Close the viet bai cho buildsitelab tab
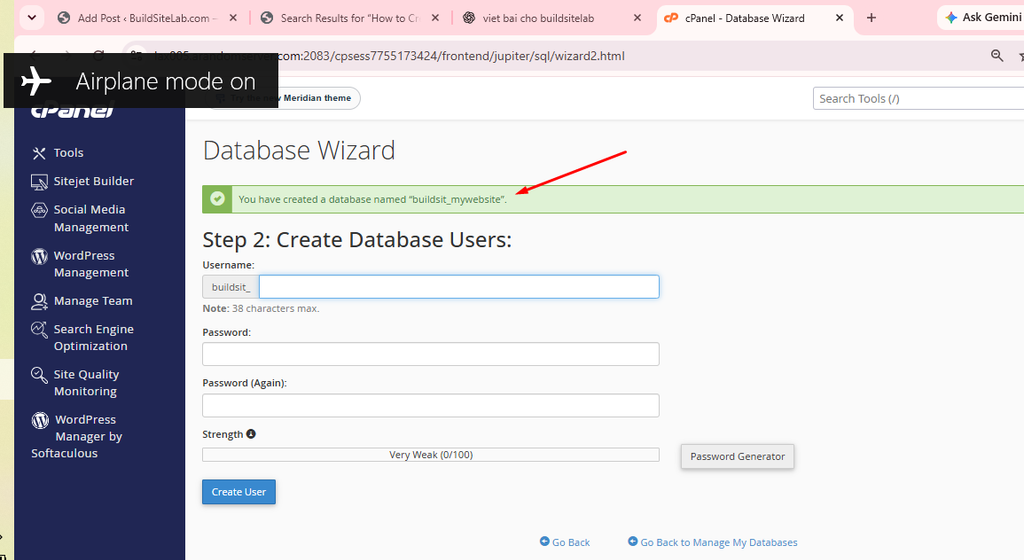Viewport: 1024px width, 560px height. [x=637, y=18]
